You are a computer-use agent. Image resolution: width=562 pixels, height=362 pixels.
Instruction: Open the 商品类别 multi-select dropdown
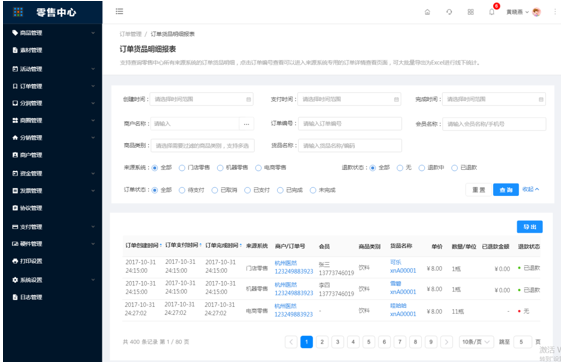coord(203,146)
